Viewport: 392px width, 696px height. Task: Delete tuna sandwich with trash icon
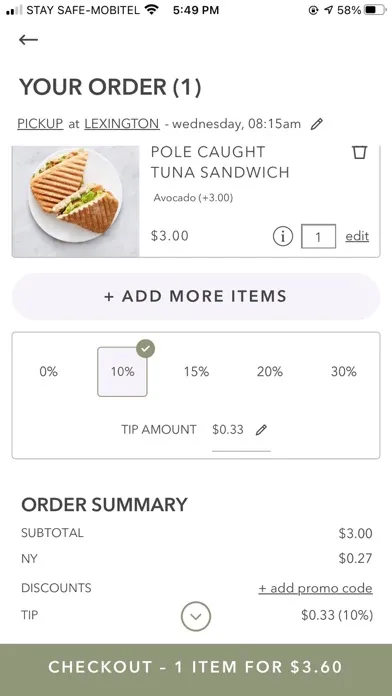pyautogui.click(x=360, y=153)
